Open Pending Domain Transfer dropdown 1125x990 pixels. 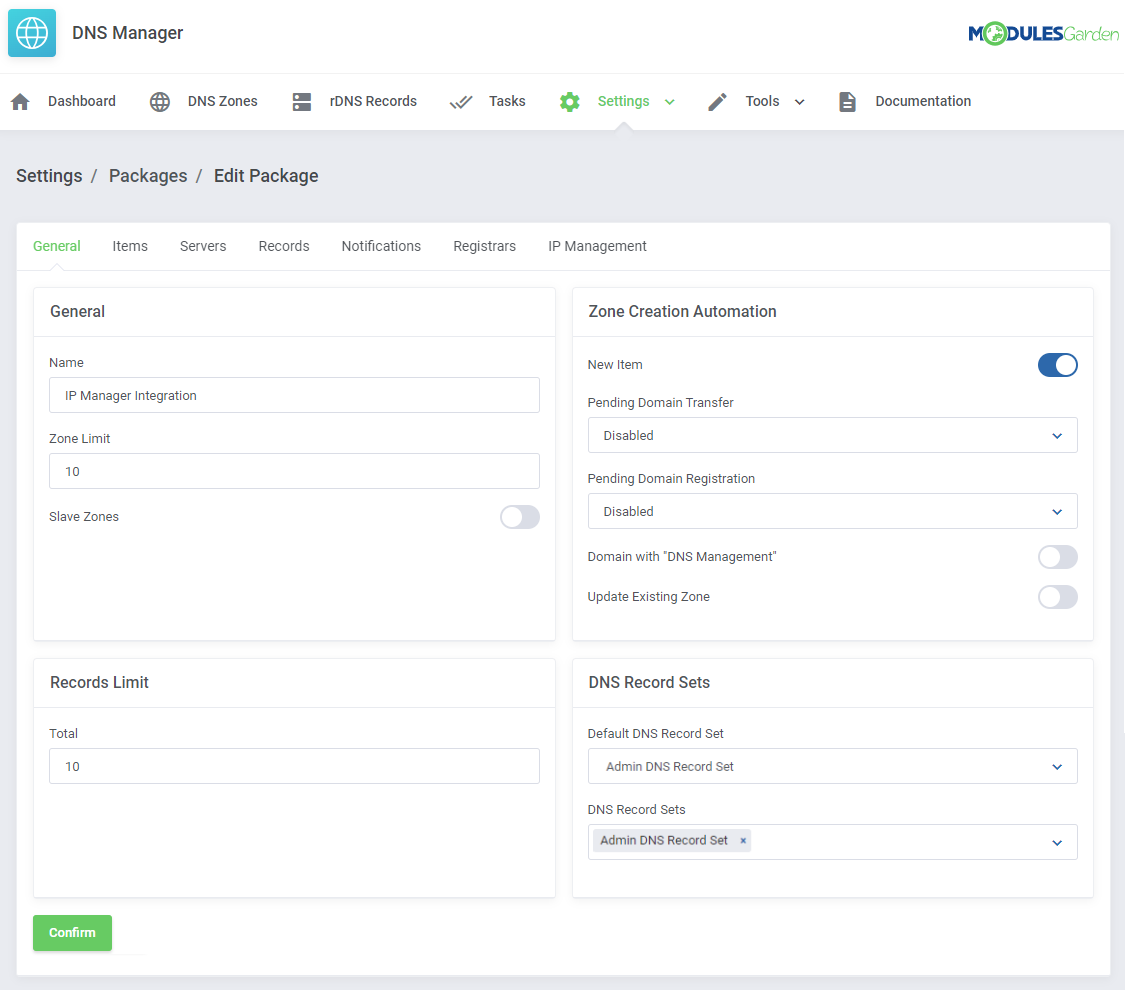[x=832, y=435]
